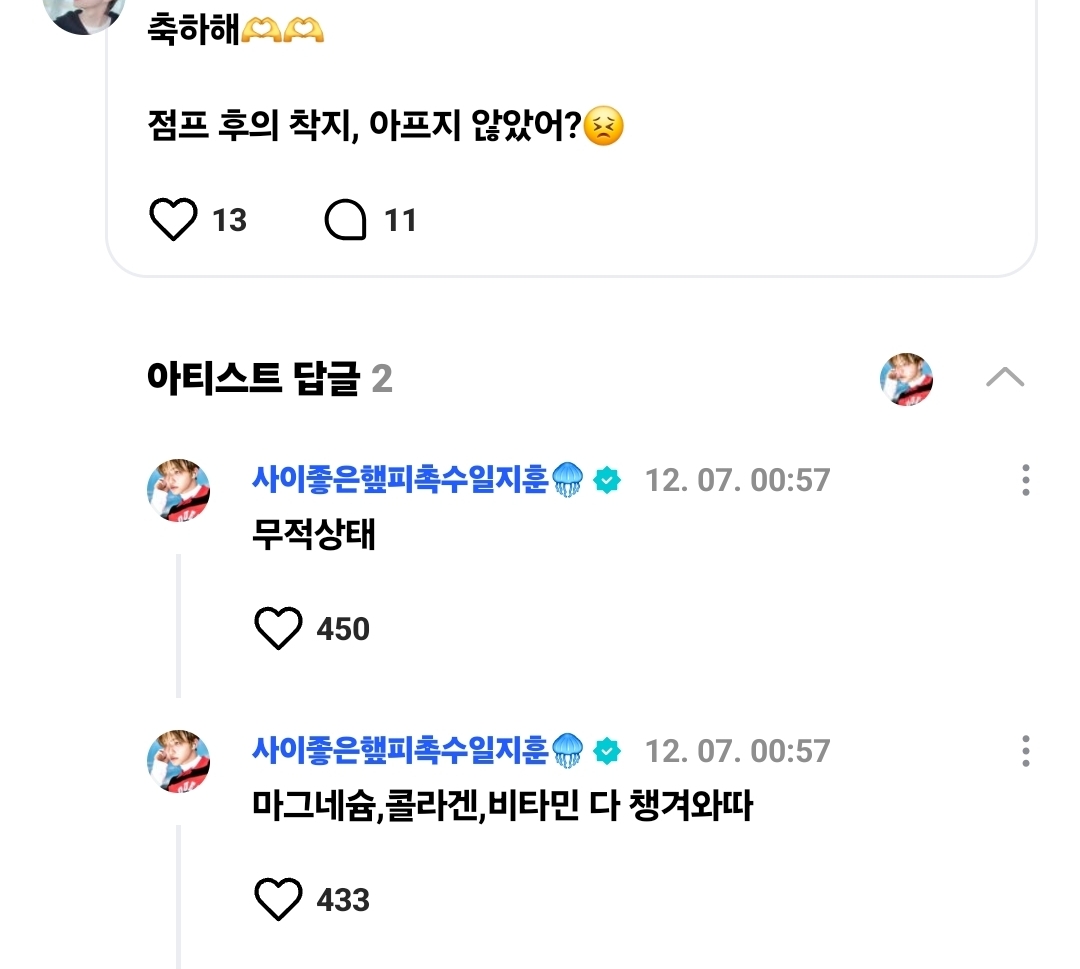This screenshot has height=969, width=1080.
Task: Tap the 아티스트 답글 2 header
Action: (269, 379)
